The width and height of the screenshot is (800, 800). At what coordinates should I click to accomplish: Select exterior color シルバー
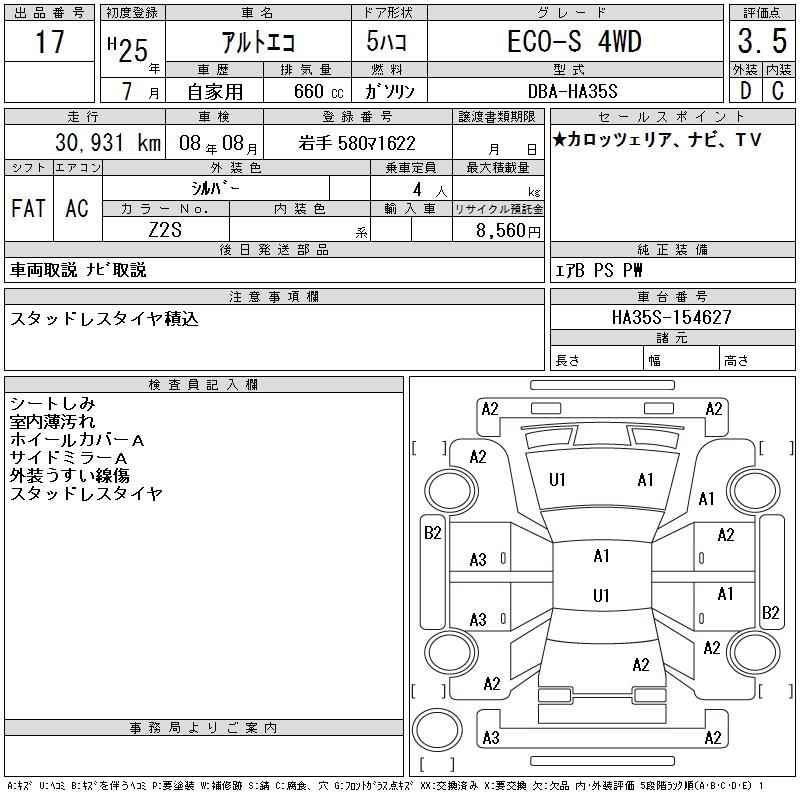tap(215, 188)
